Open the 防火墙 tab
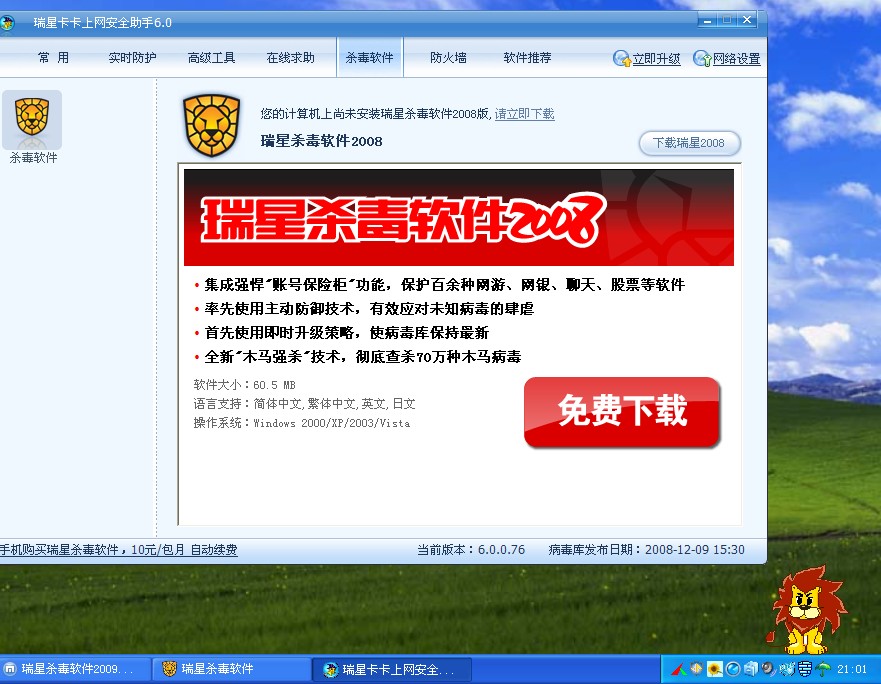The width and height of the screenshot is (881, 684). (448, 58)
